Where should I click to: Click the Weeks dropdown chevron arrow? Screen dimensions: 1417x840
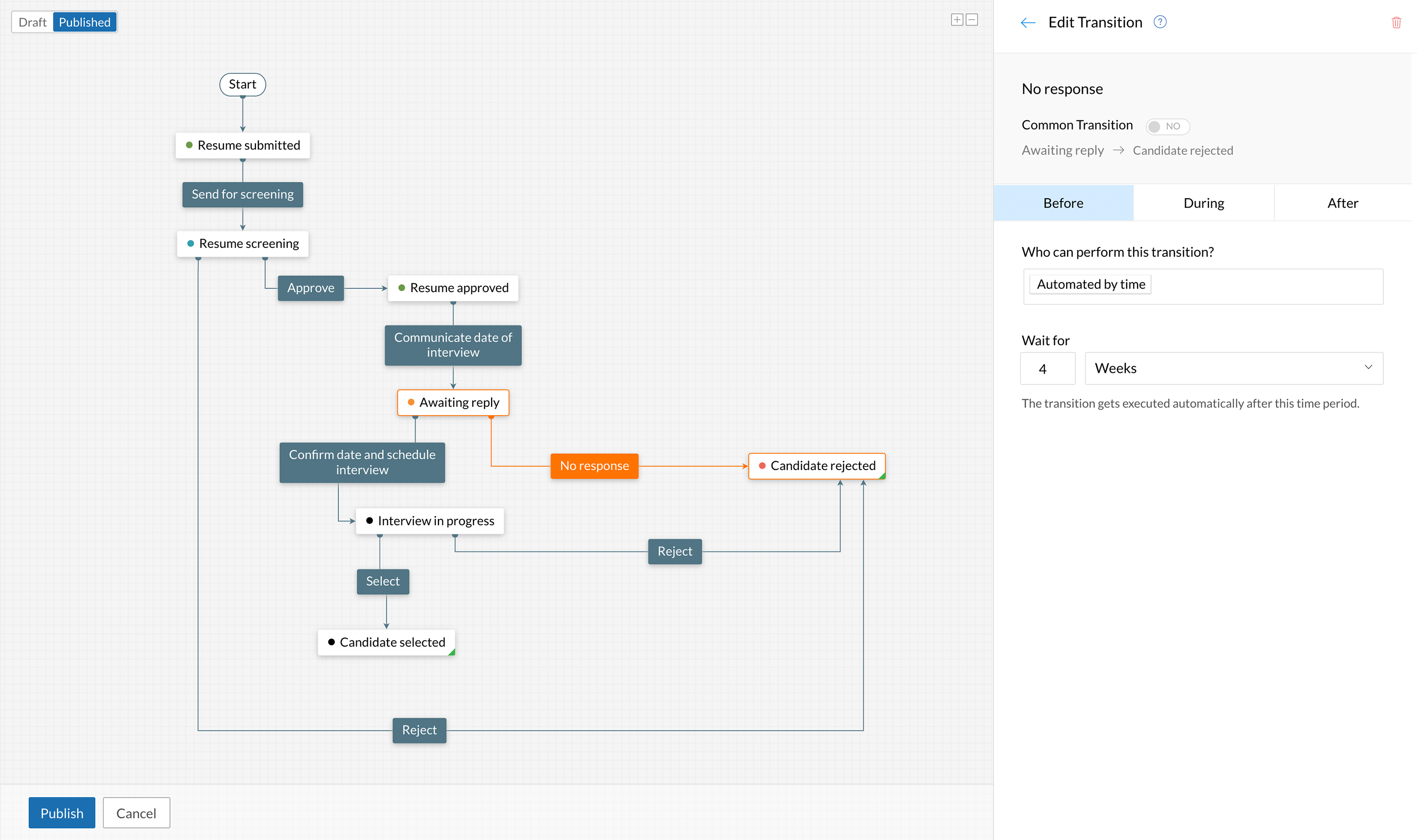(1368, 367)
